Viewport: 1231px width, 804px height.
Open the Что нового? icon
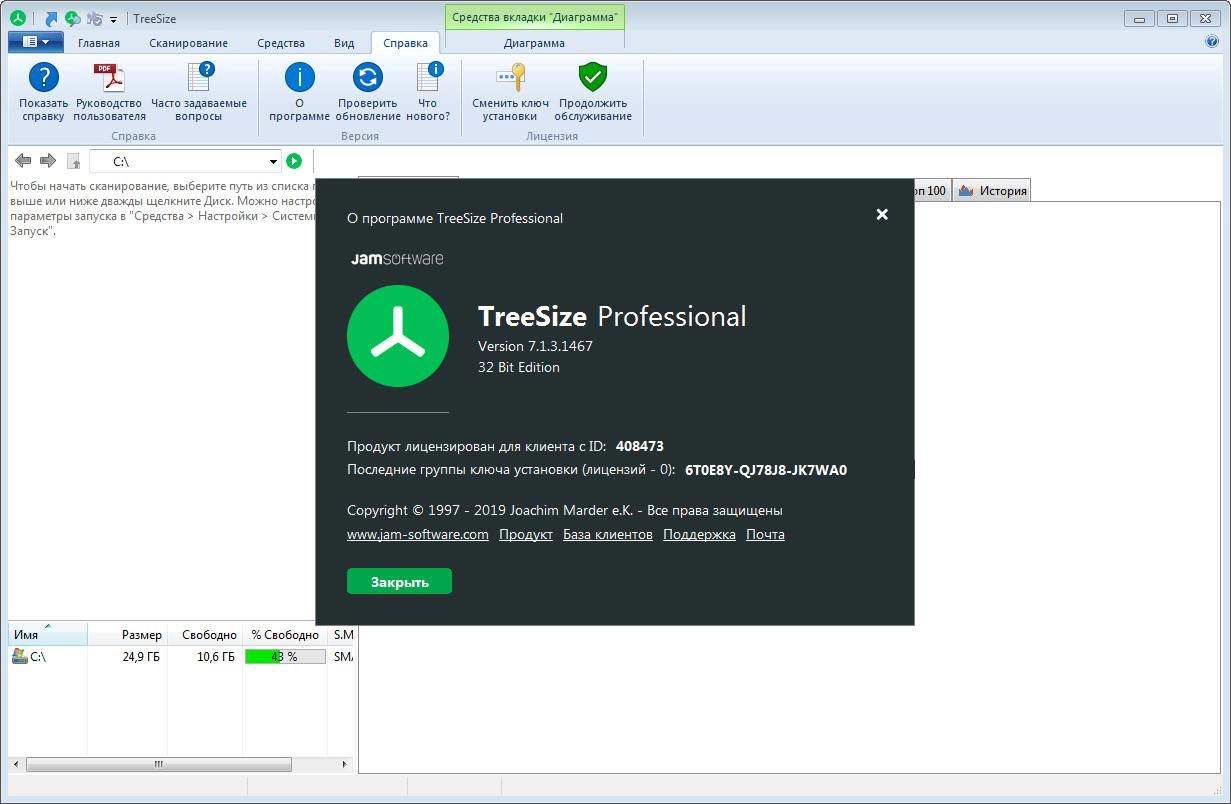tap(428, 77)
